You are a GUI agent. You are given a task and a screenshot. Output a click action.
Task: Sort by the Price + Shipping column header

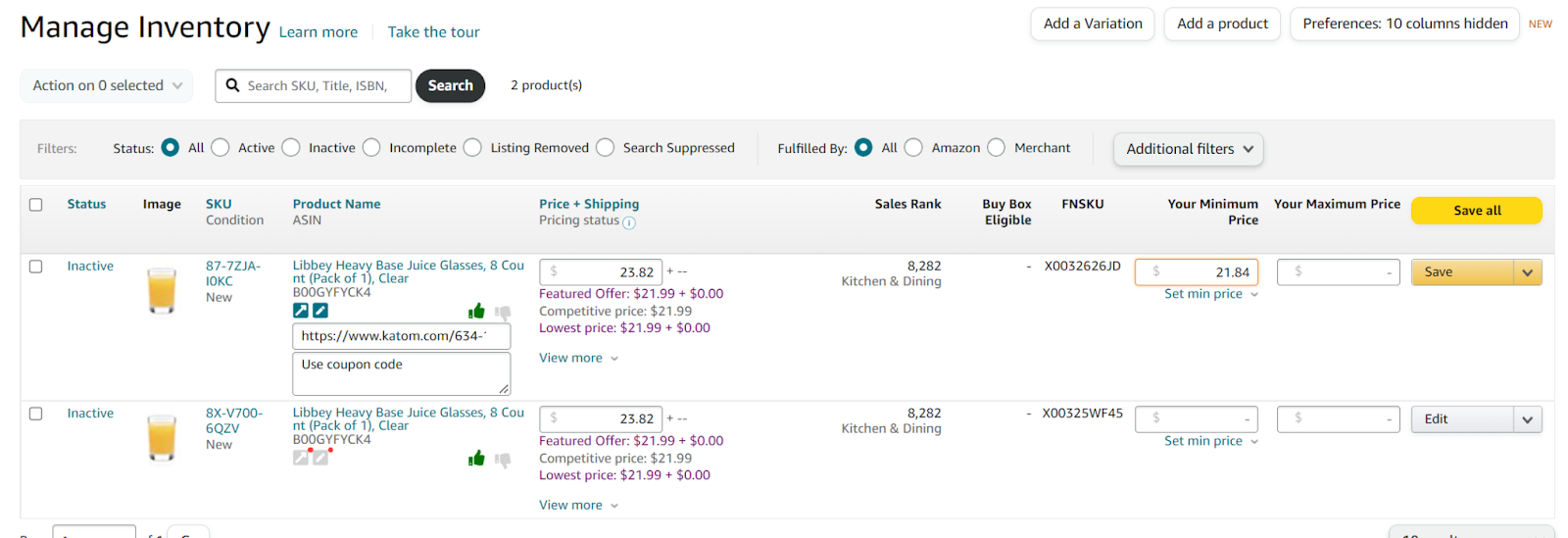[589, 204]
